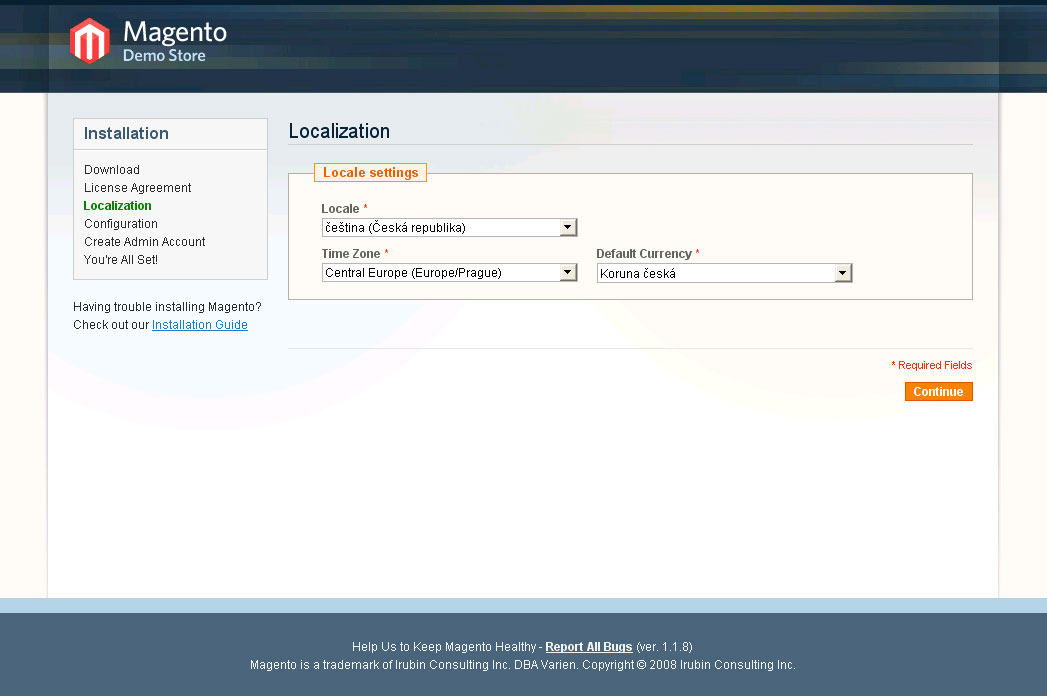Click the Magento Demo Store title text
This screenshot has width=1047, height=696.
pos(174,41)
